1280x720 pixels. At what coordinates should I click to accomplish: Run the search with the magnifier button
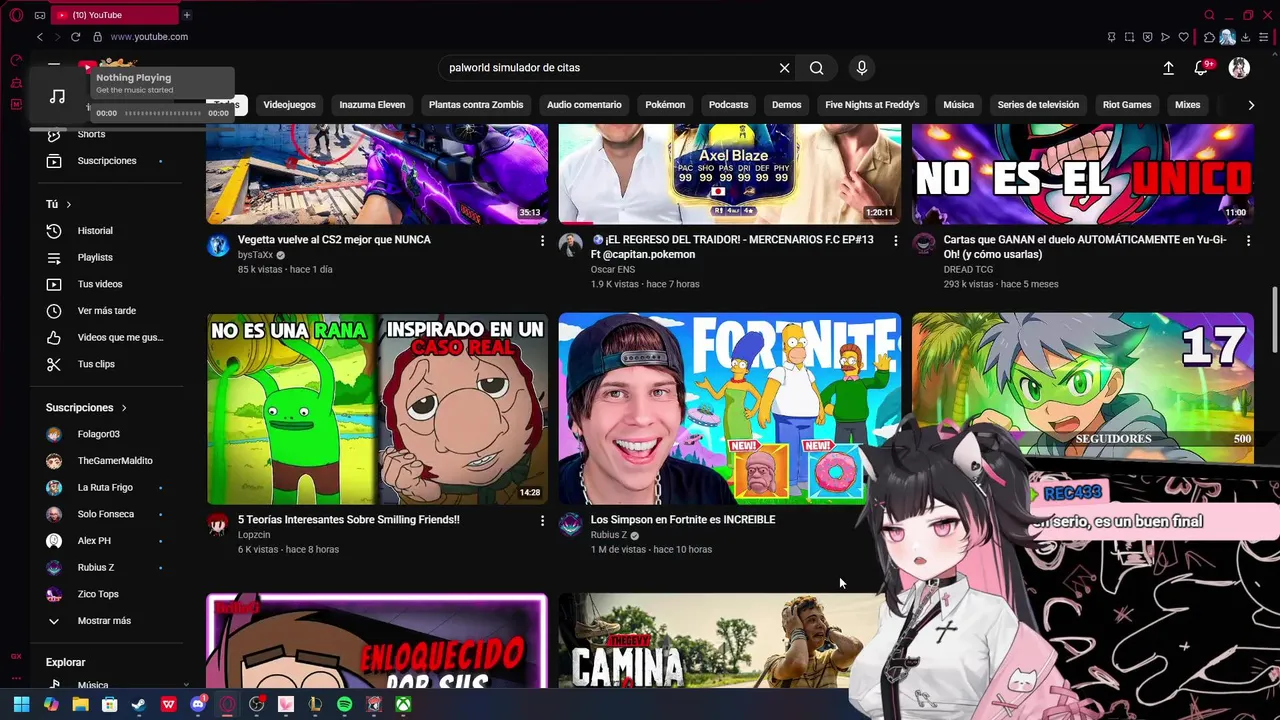817,68
